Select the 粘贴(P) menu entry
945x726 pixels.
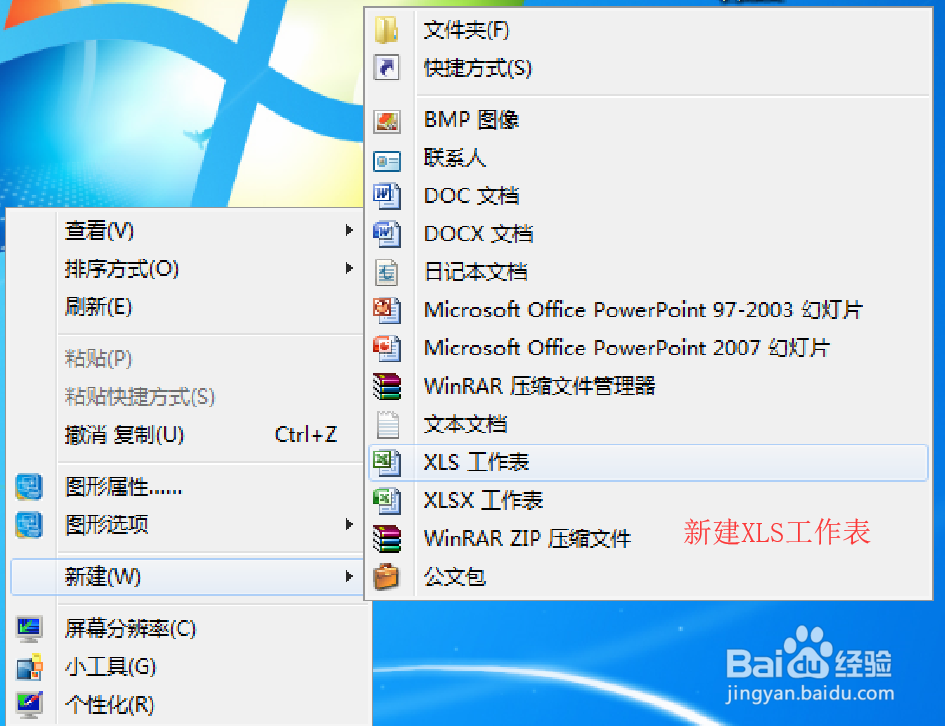pos(186,359)
